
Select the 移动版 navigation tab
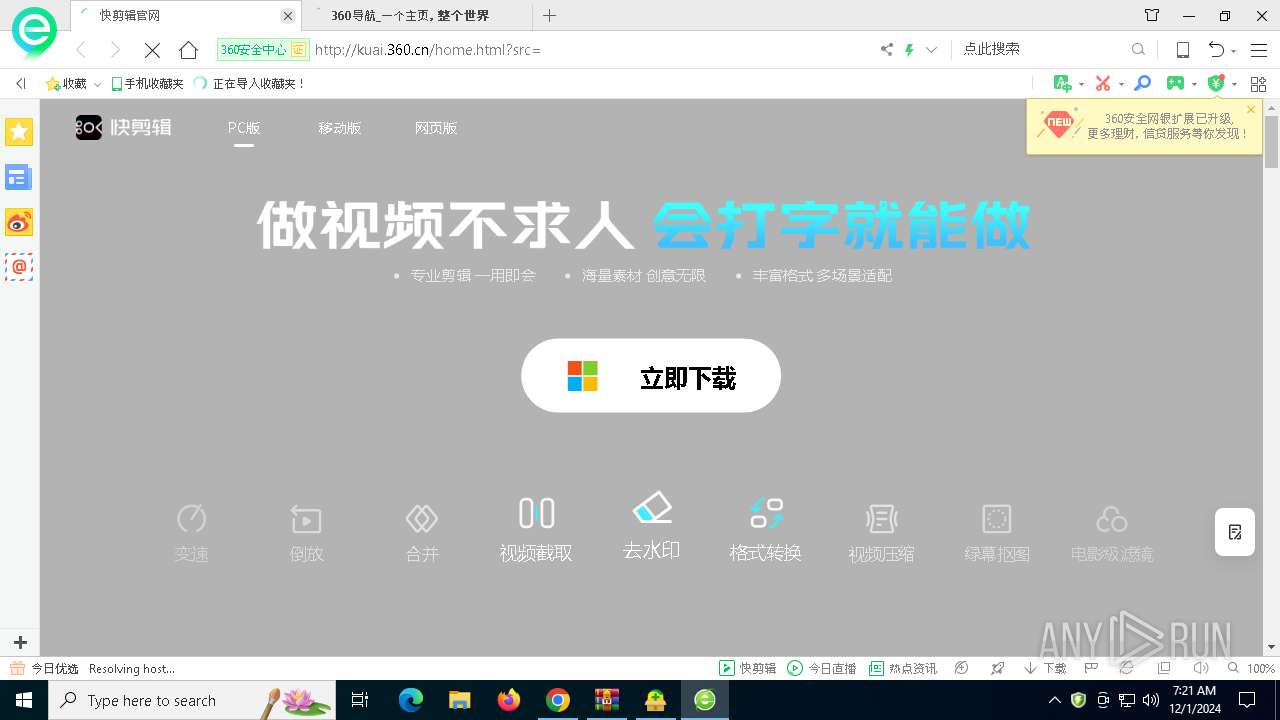pos(339,128)
